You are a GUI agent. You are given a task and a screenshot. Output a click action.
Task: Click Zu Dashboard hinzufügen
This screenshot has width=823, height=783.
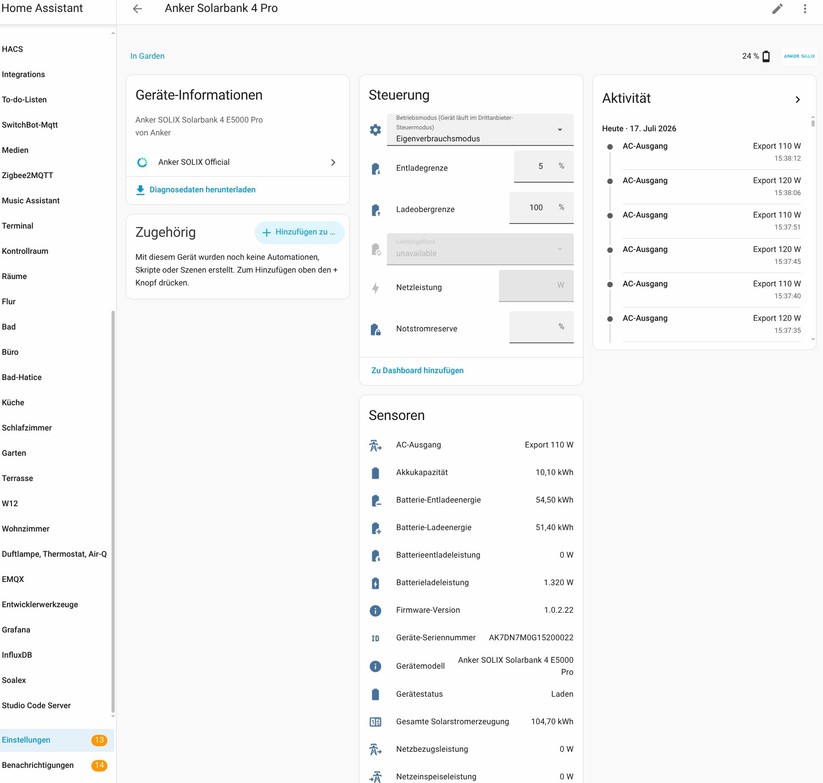pyautogui.click(x=417, y=371)
